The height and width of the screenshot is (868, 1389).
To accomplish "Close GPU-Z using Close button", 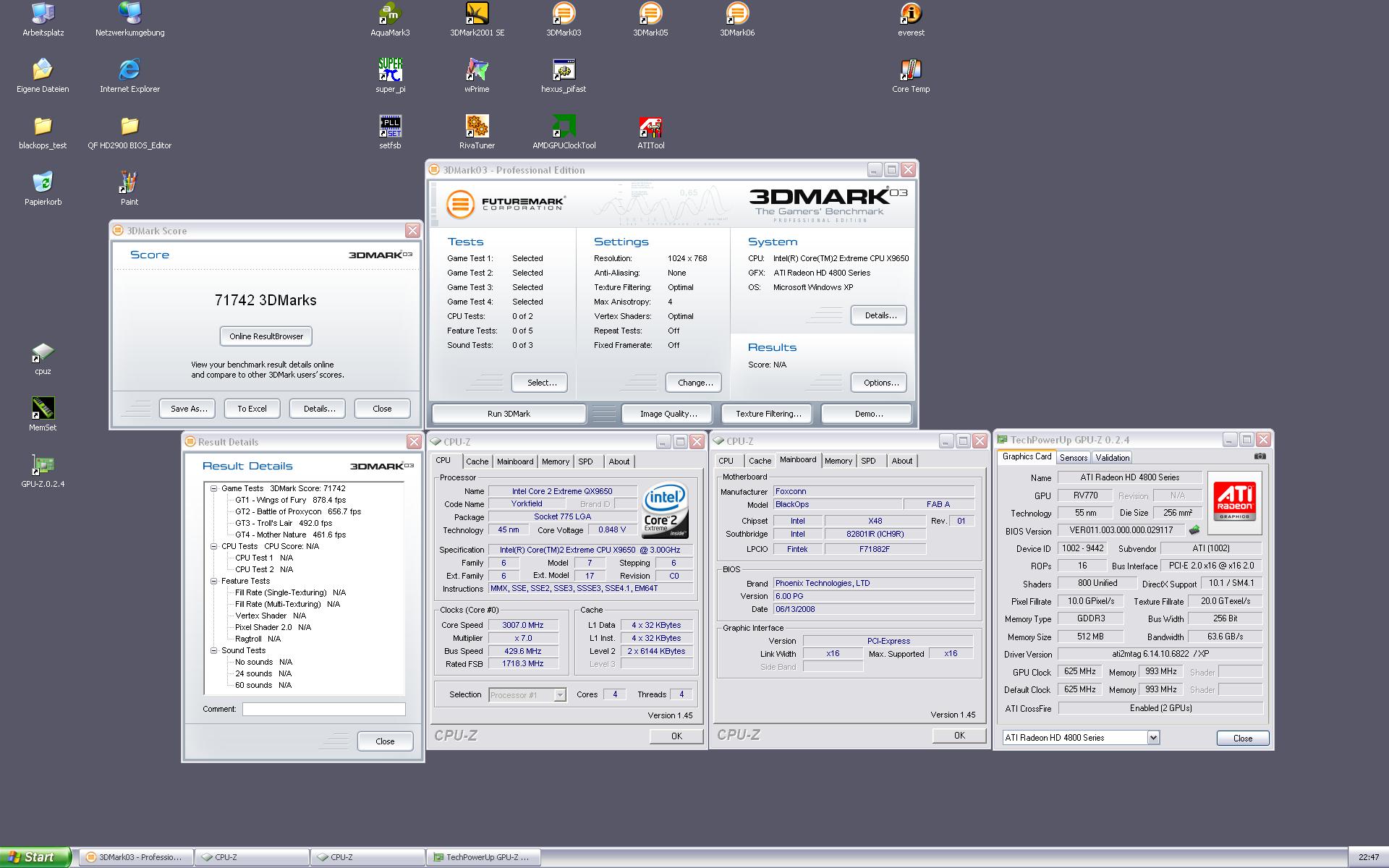I will (x=1242, y=739).
